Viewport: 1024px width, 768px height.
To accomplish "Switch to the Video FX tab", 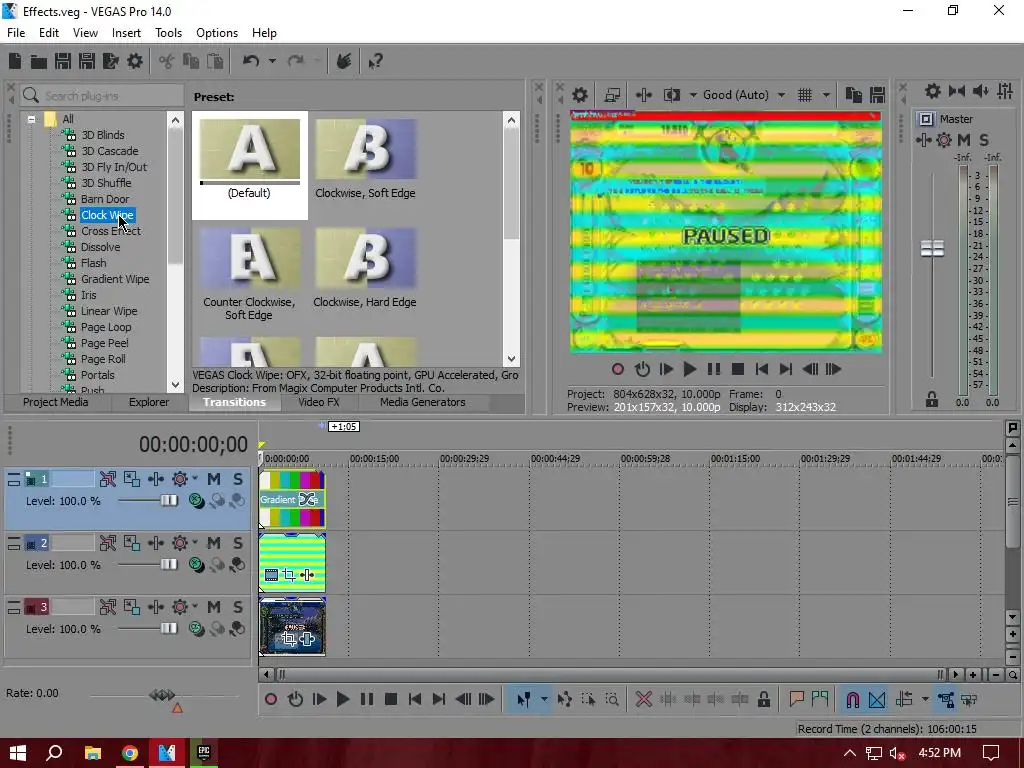I will pos(319,402).
